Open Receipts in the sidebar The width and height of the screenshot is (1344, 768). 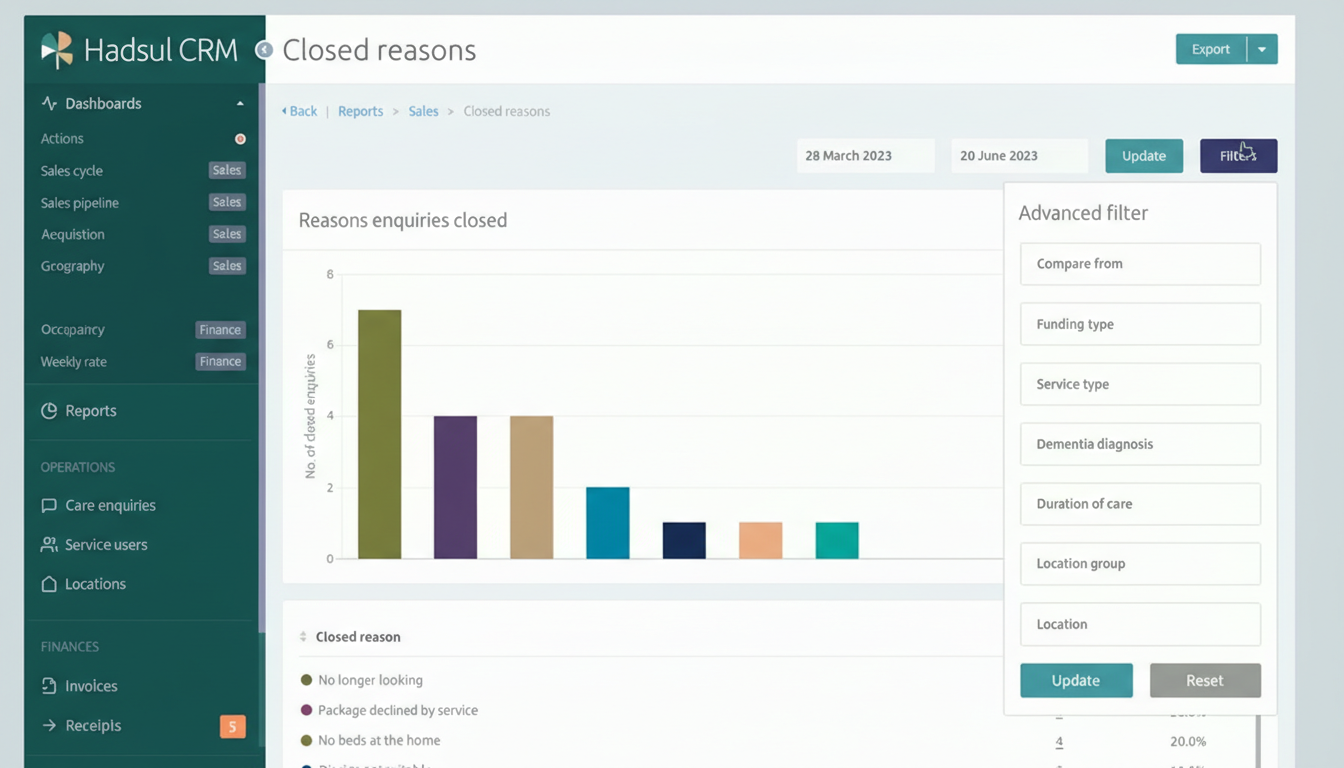93,726
